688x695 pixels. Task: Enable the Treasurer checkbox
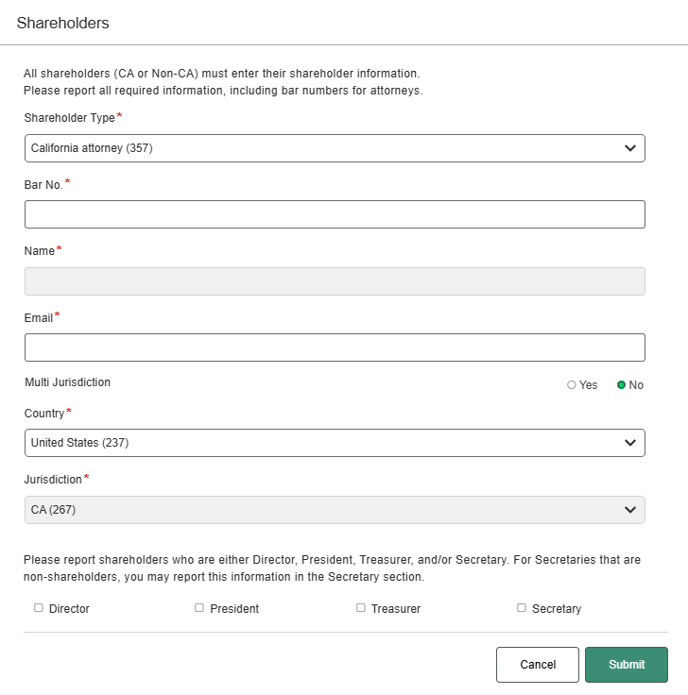tap(361, 608)
